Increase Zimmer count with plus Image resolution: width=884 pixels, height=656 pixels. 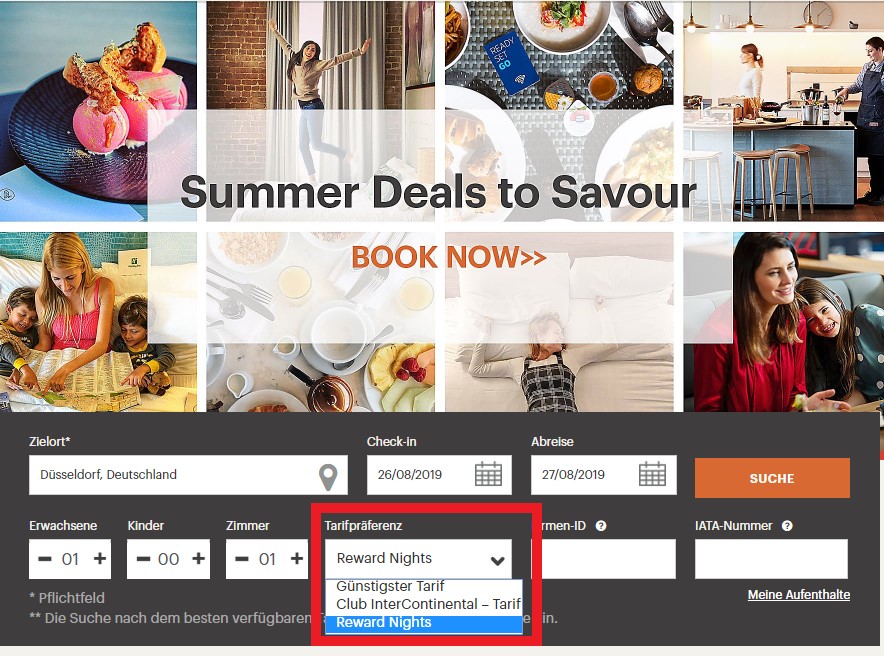[297, 559]
